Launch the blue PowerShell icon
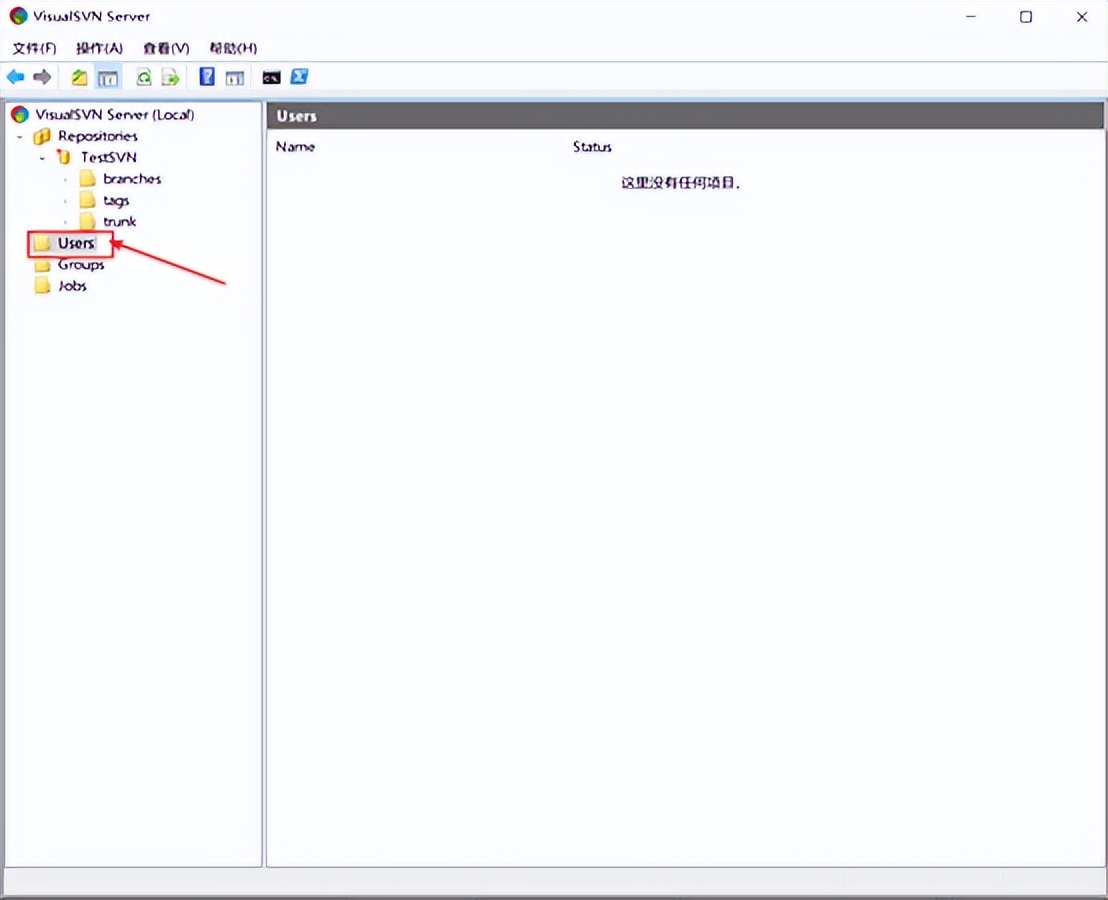 tap(298, 77)
